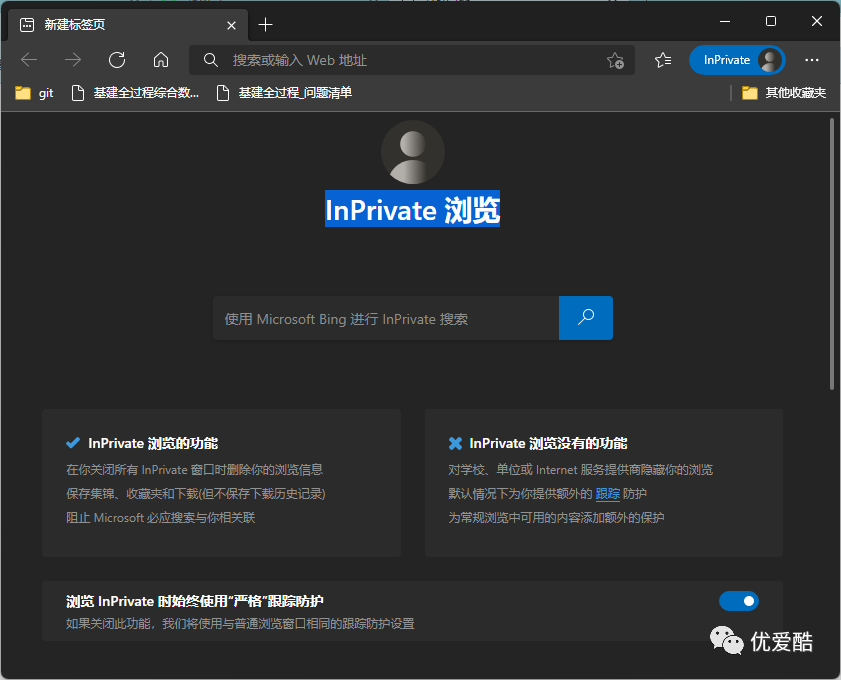Click text 如果关闭此功能 description line
Image resolution: width=841 pixels, height=680 pixels.
pos(240,624)
